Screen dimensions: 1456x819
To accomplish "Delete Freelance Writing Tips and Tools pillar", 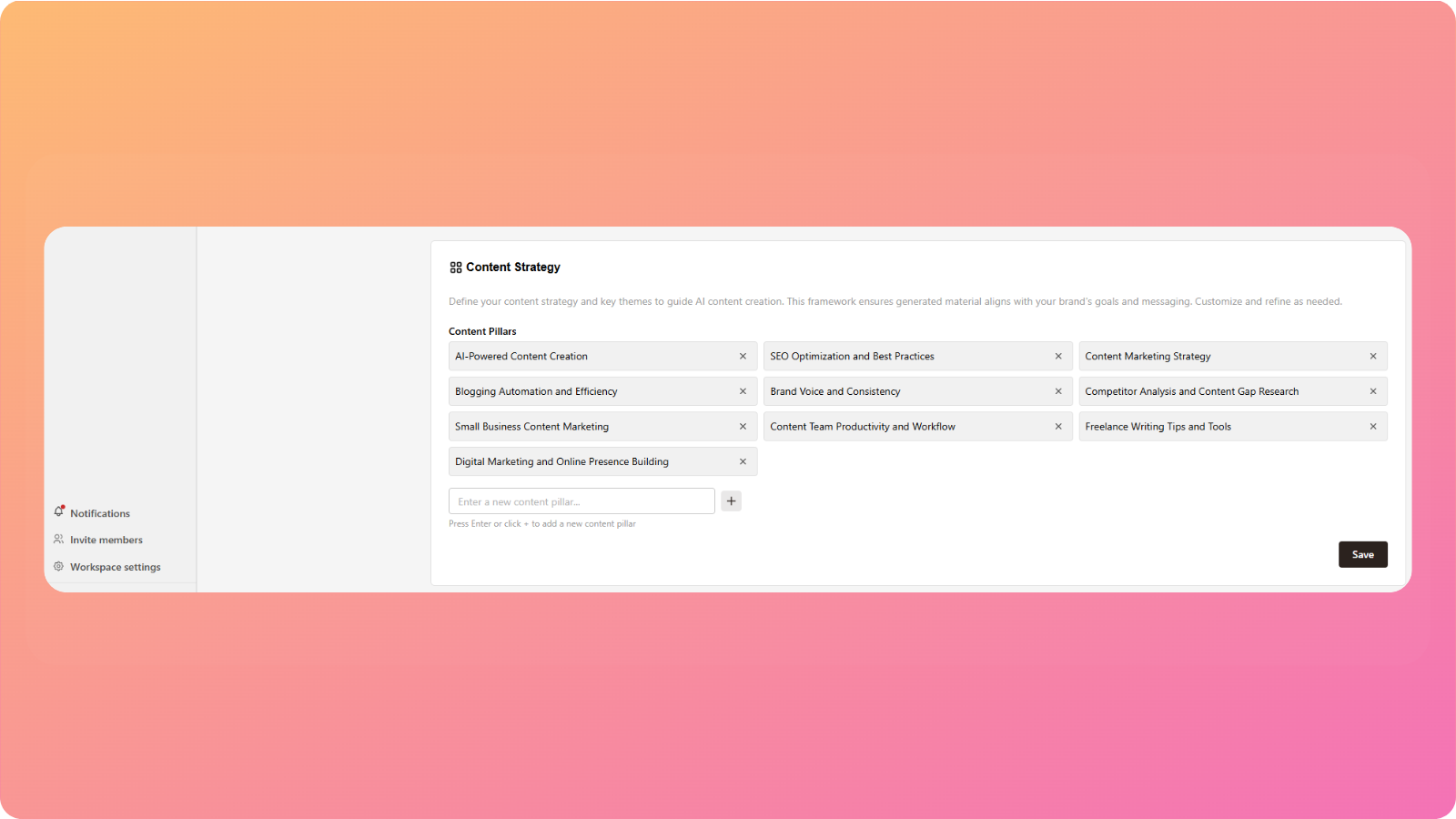I will 1372,427.
